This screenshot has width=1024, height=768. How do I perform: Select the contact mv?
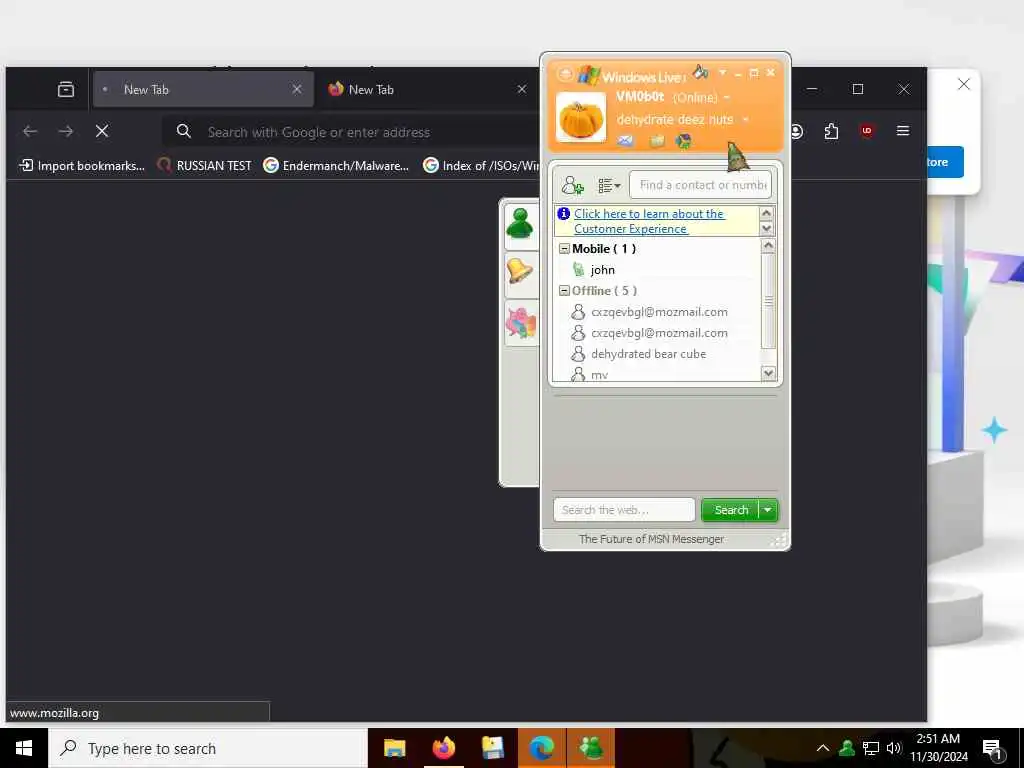pyautogui.click(x=599, y=375)
